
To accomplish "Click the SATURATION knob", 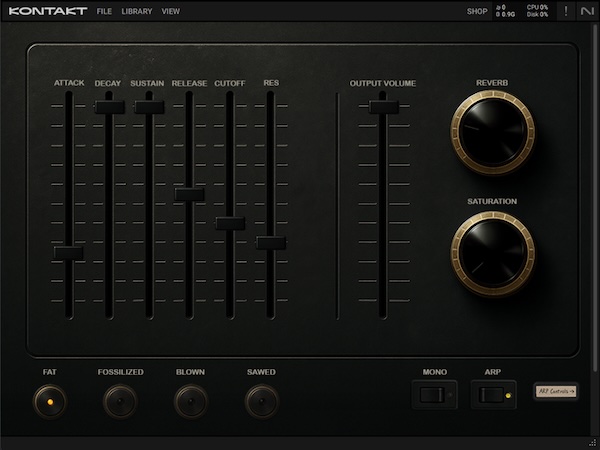I will pos(493,253).
